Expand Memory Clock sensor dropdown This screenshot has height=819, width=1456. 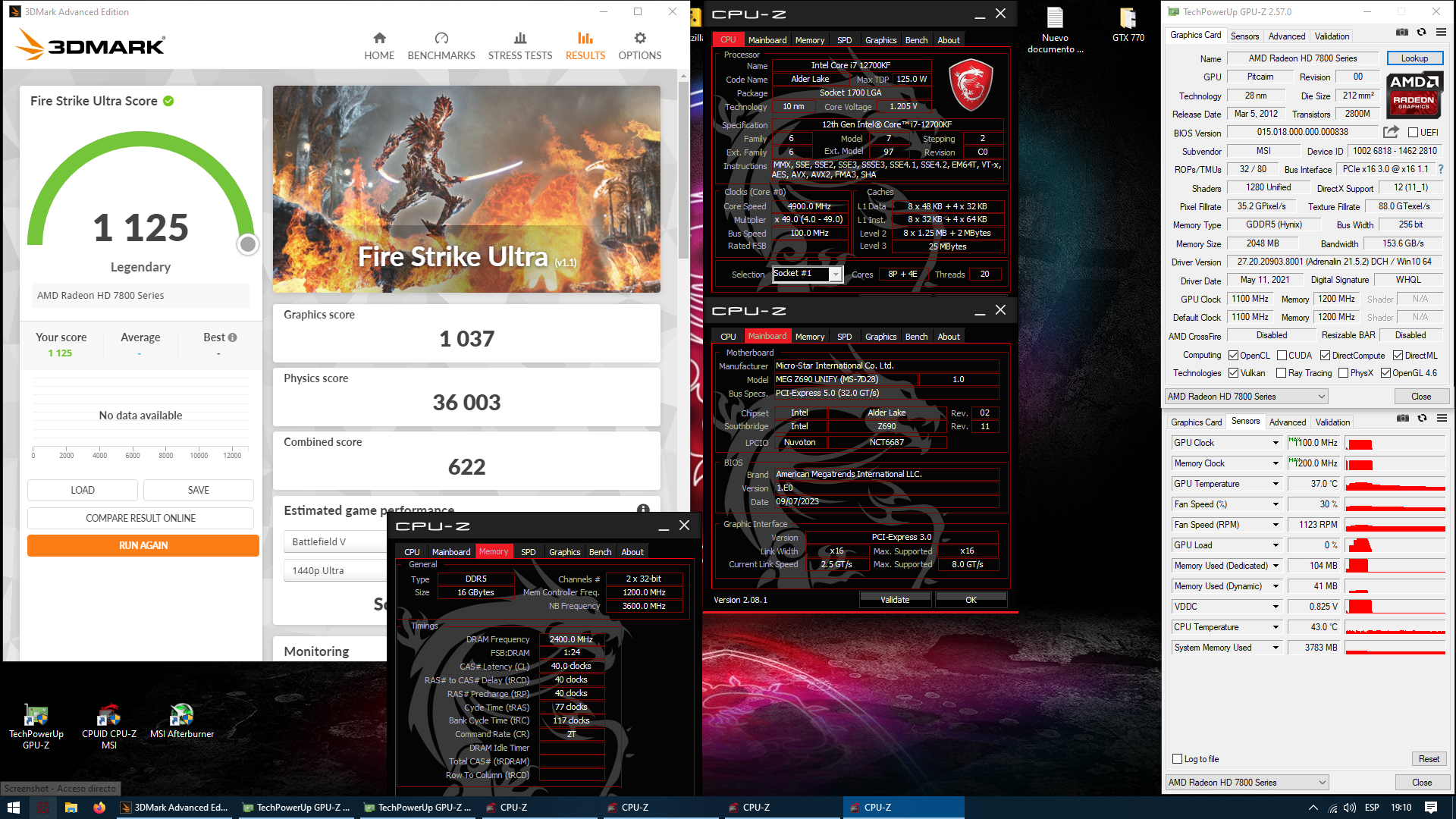click(1276, 463)
